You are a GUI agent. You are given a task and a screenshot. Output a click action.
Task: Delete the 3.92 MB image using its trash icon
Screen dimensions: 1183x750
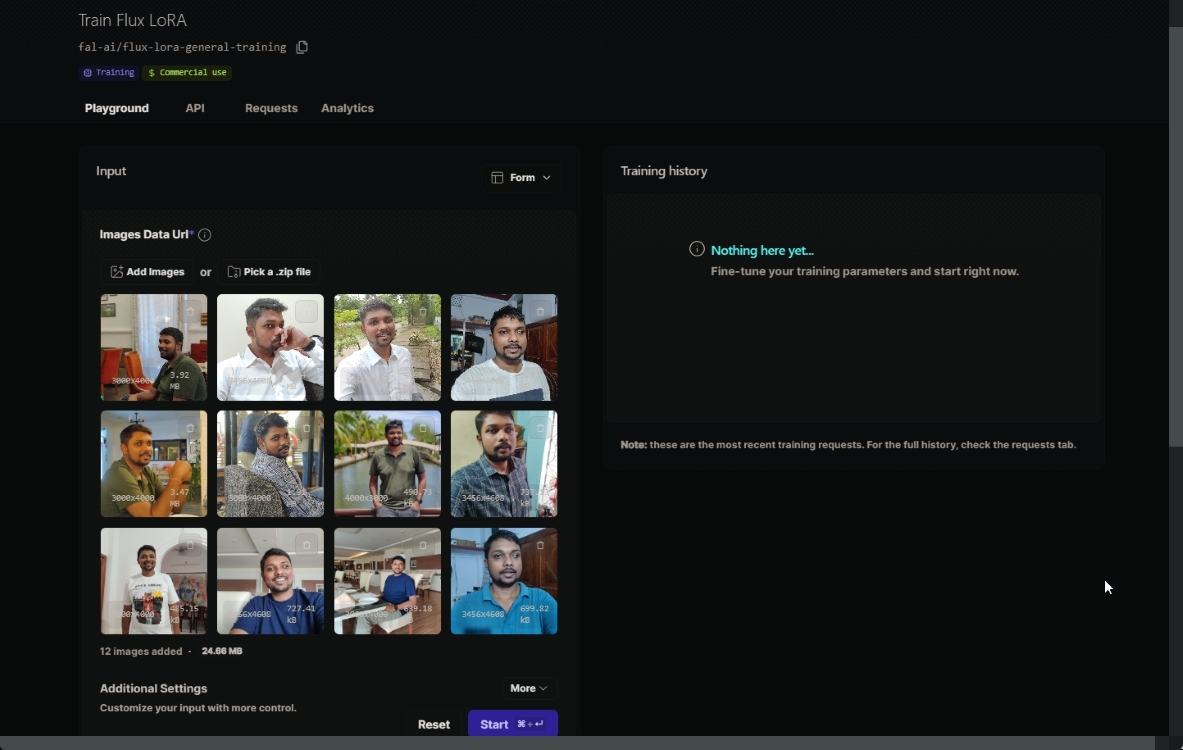[190, 311]
